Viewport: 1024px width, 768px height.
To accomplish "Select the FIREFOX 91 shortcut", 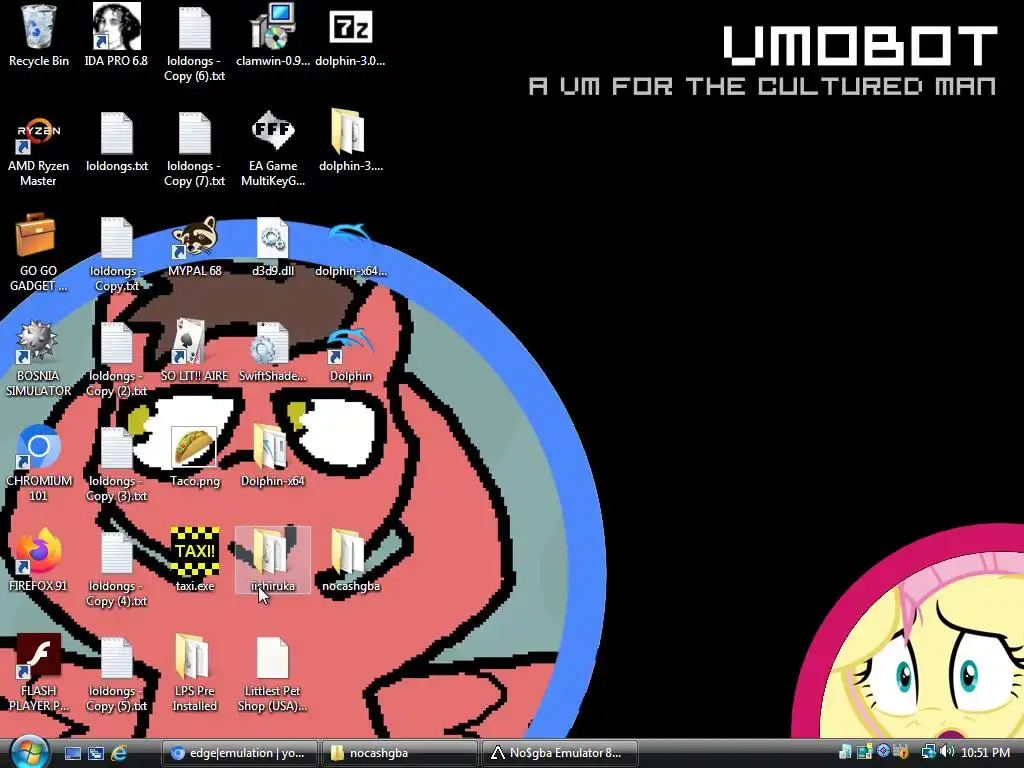I will click(x=39, y=561).
